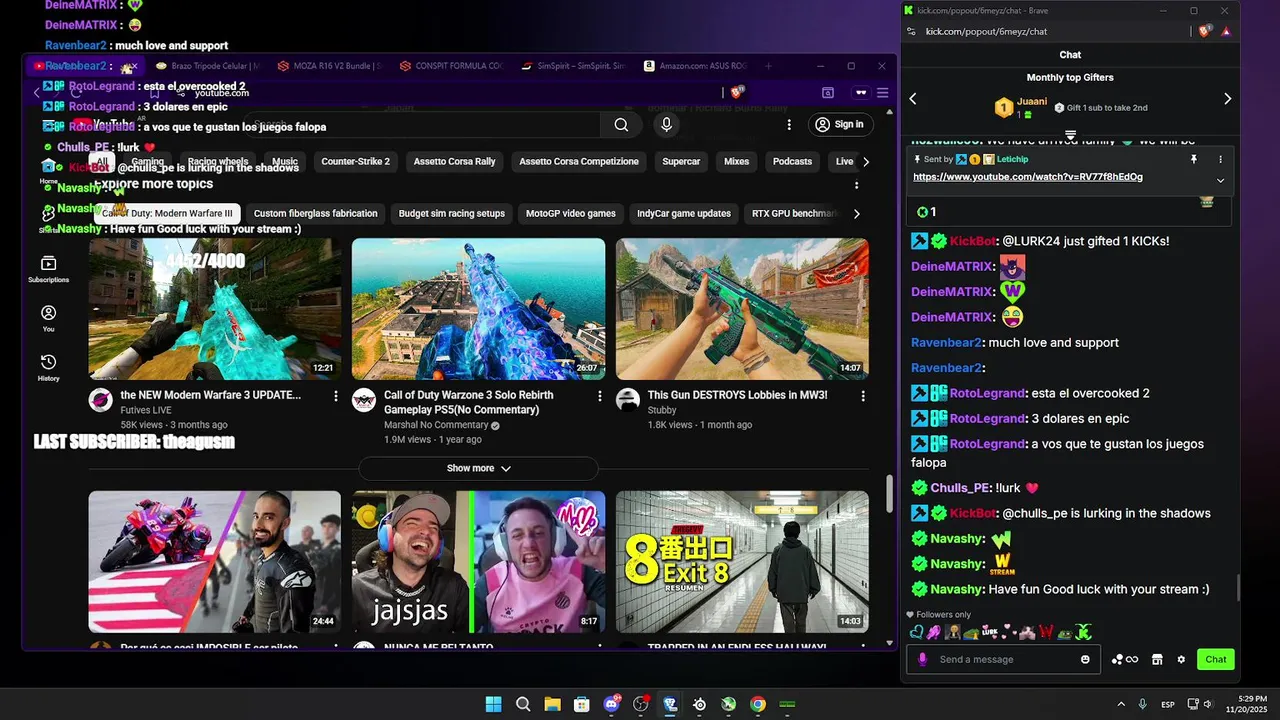Open Subscriptions in YouTube sidebar
Image resolution: width=1280 pixels, height=720 pixels.
coord(48,269)
